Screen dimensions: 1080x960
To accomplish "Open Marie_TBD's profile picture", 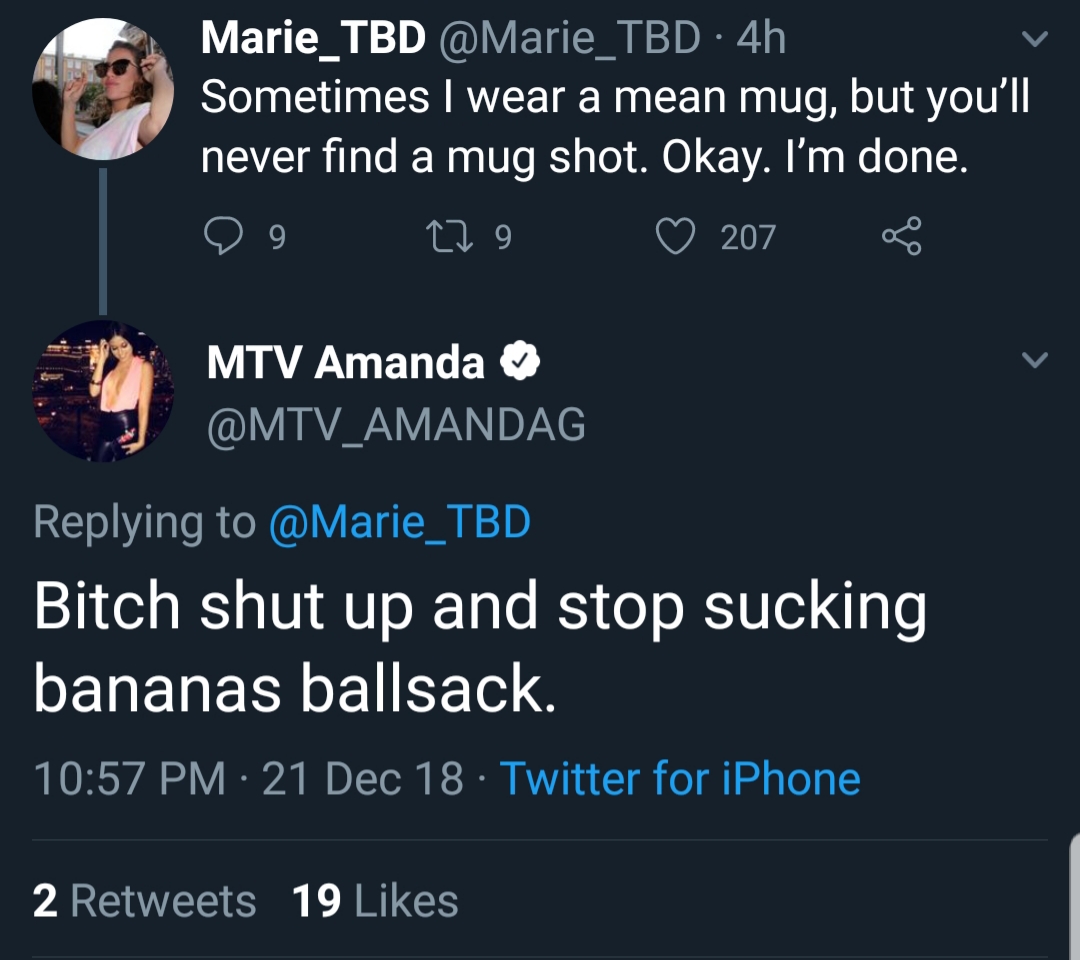I will coord(103,89).
